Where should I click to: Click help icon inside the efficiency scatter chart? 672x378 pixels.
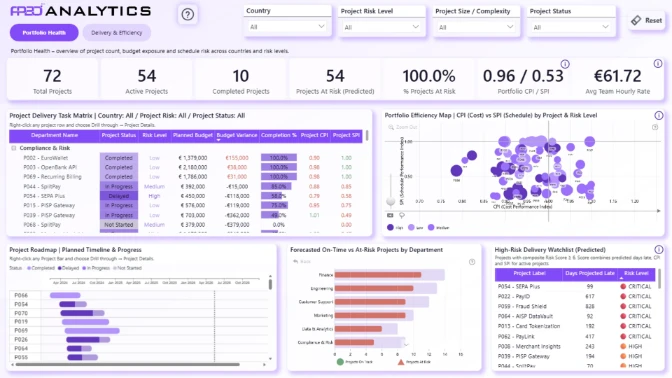pos(655,127)
